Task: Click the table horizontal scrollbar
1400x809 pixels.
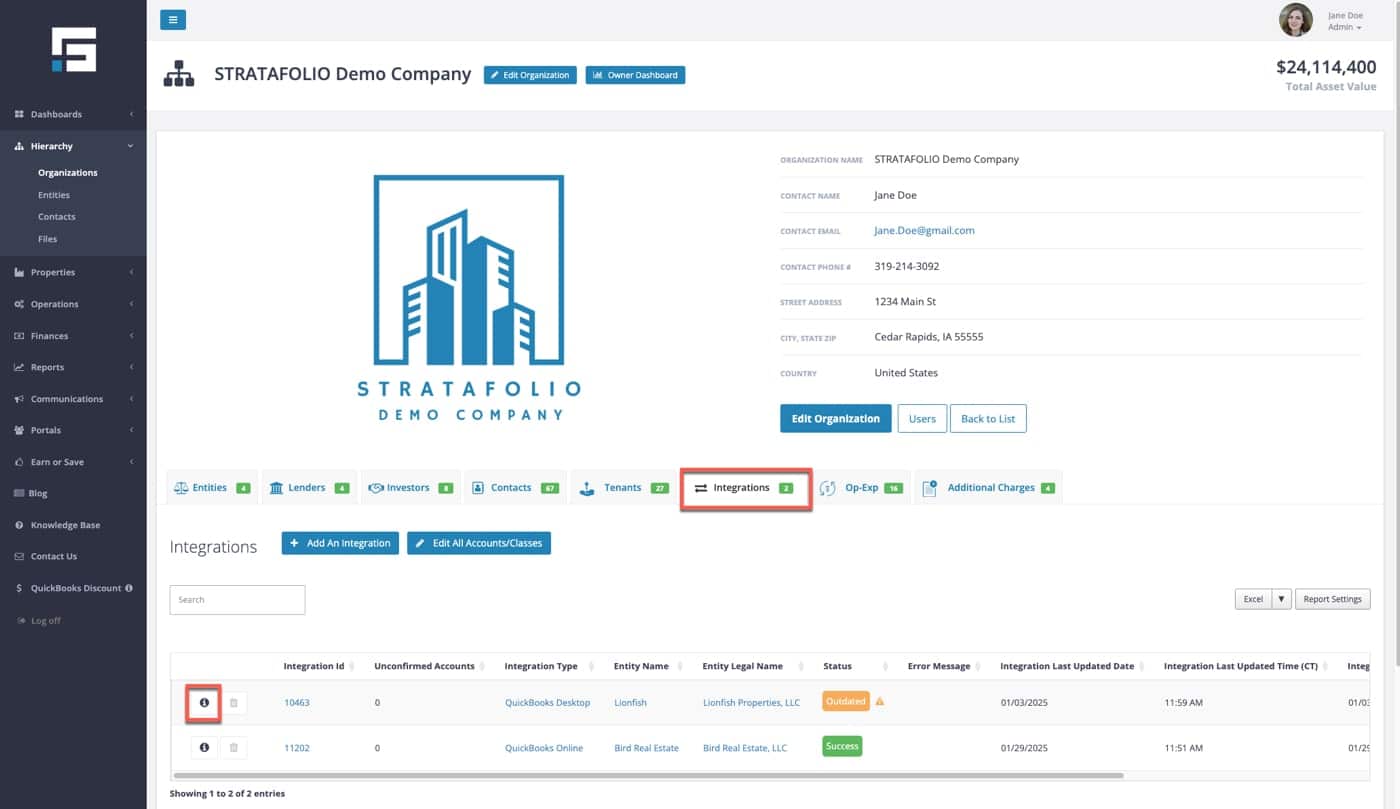Action: click(648, 775)
